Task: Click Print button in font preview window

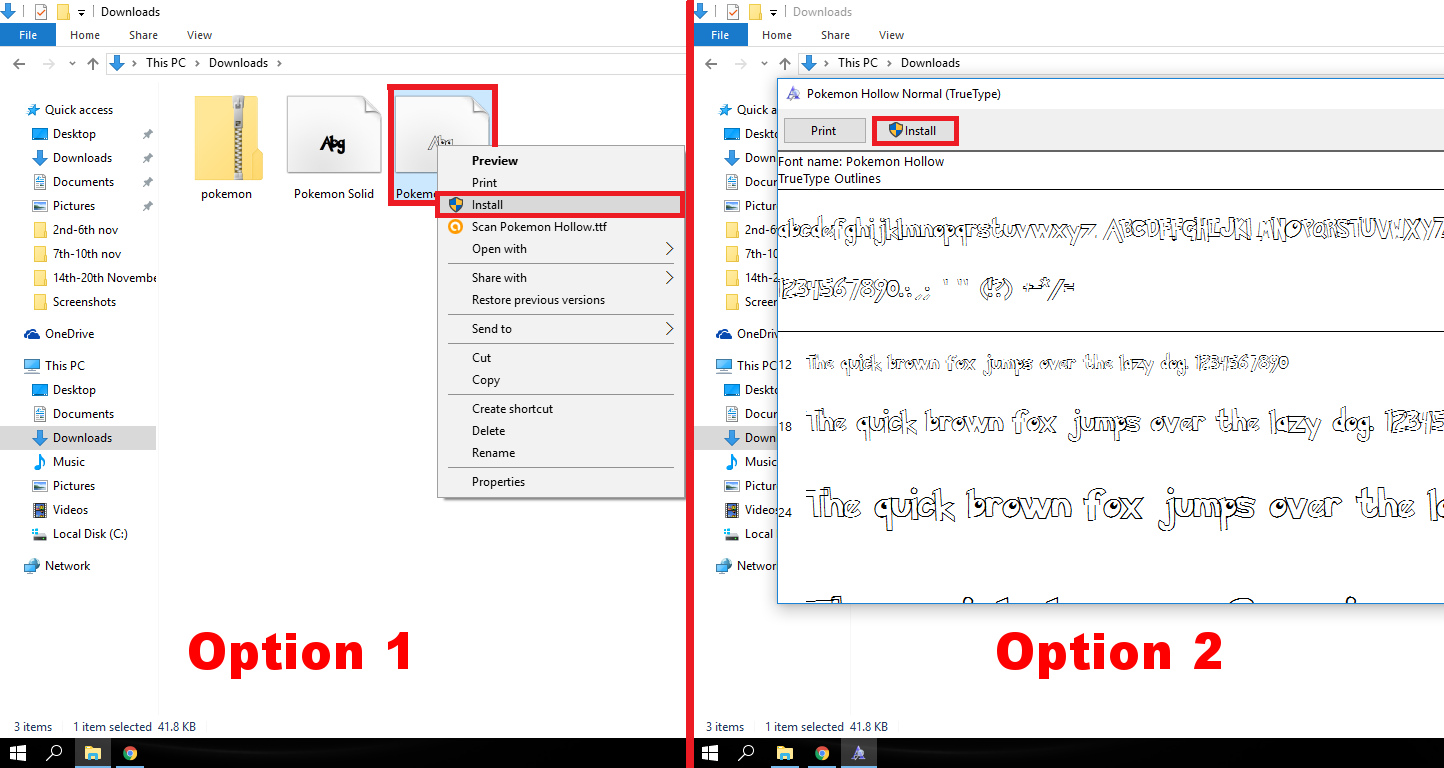Action: click(x=824, y=131)
